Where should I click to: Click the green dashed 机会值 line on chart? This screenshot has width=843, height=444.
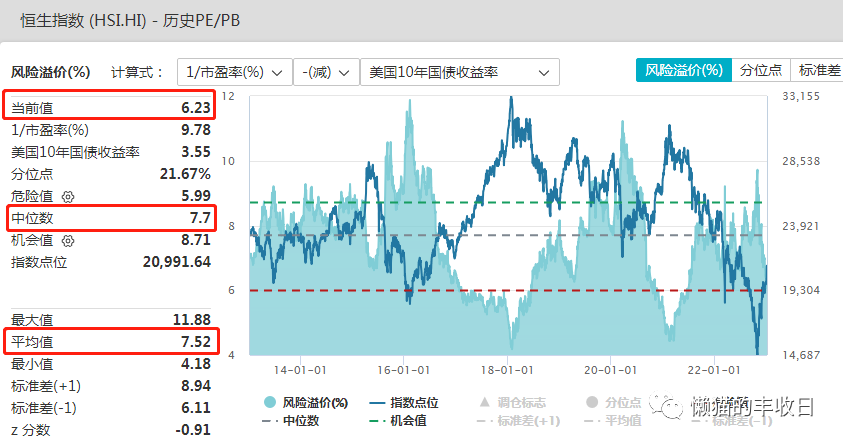click(506, 203)
